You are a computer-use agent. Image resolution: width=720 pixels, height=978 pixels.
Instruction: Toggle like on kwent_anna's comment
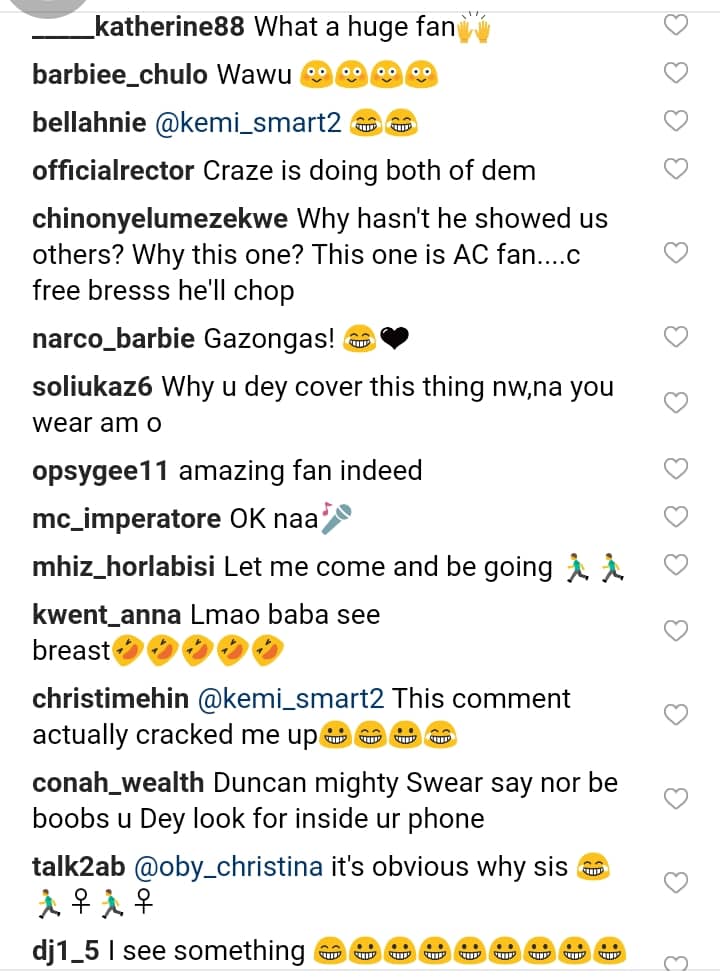coord(677,631)
